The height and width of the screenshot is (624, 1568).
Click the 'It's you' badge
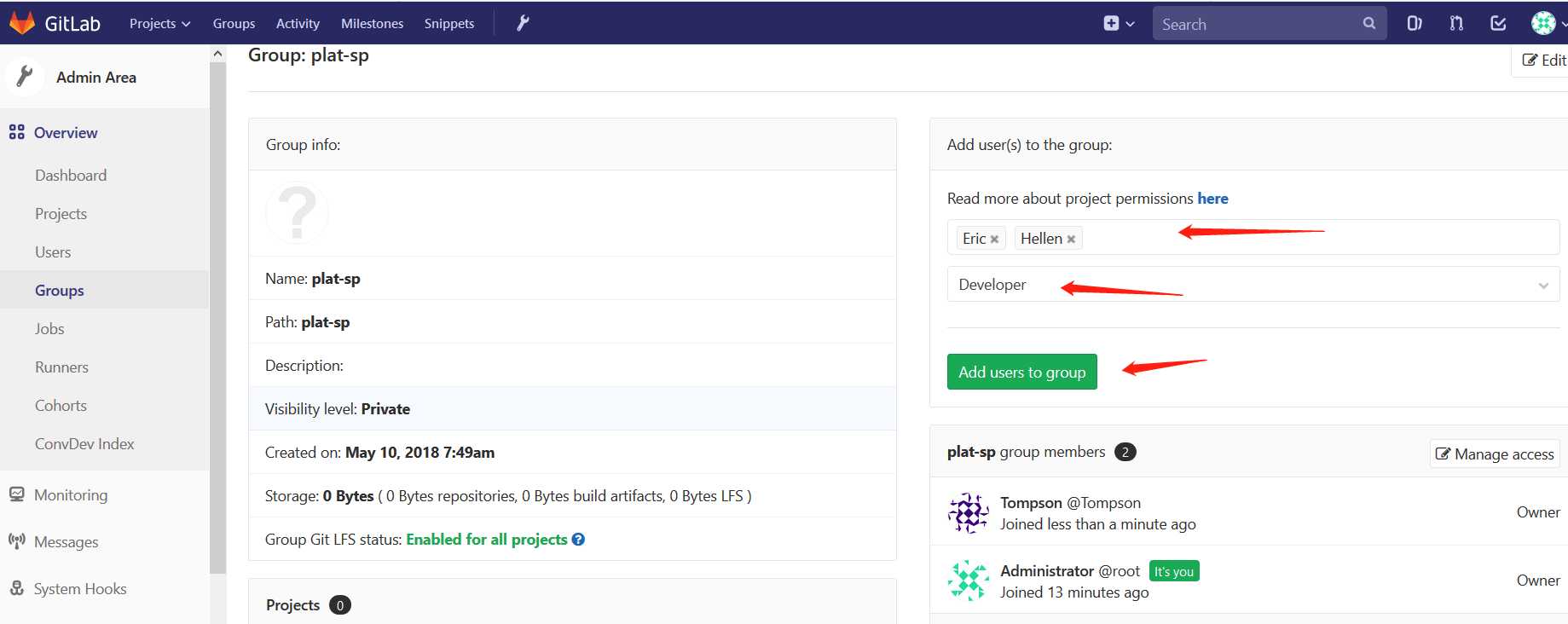[x=1174, y=571]
